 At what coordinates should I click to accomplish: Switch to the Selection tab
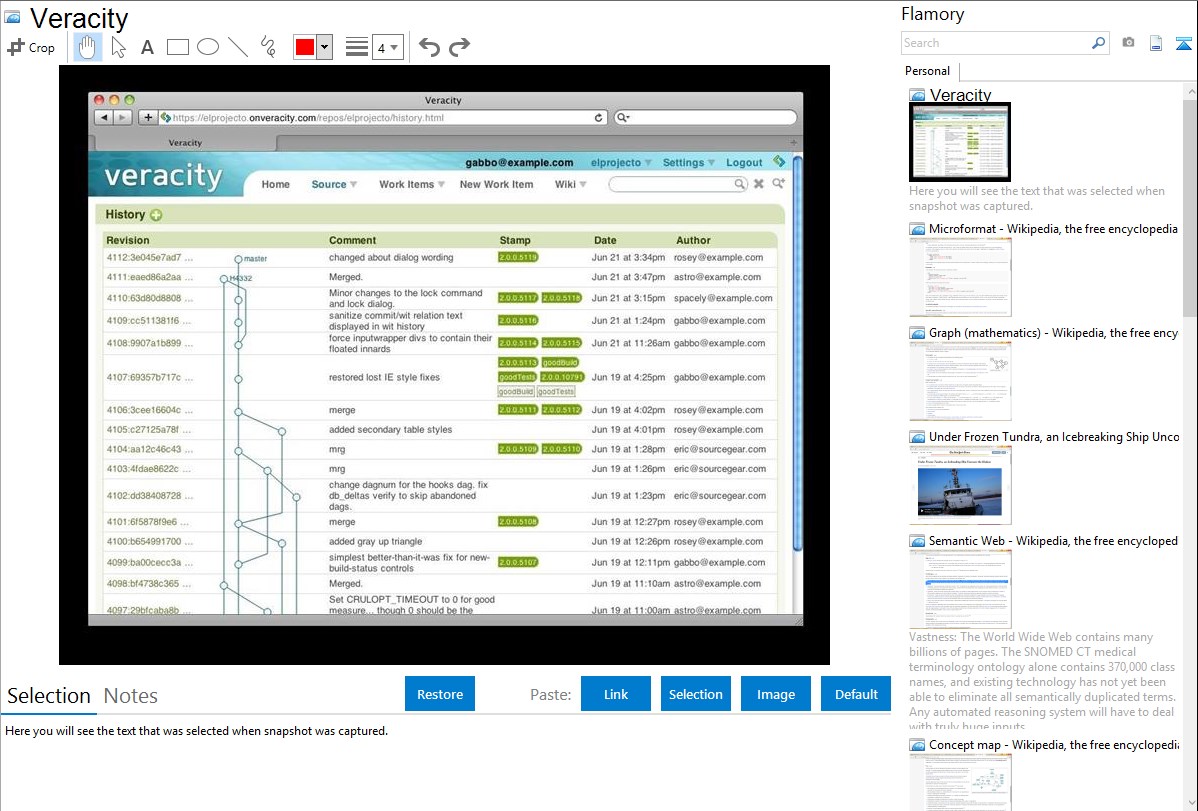click(49, 696)
